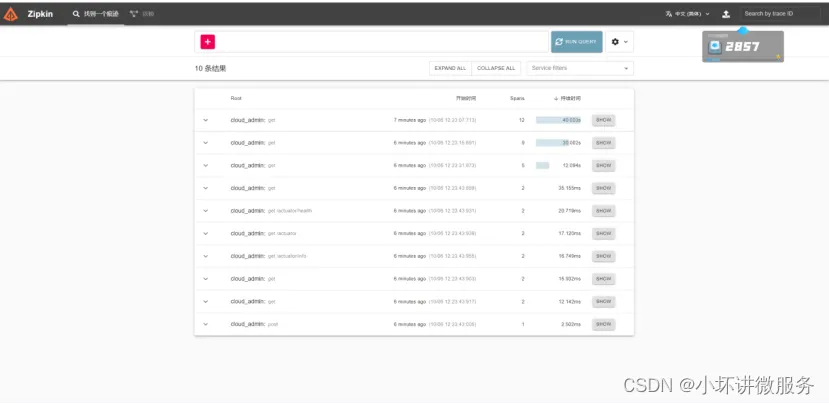Click the settings gear icon
Viewport: 829px width, 404px height.
[x=615, y=42]
